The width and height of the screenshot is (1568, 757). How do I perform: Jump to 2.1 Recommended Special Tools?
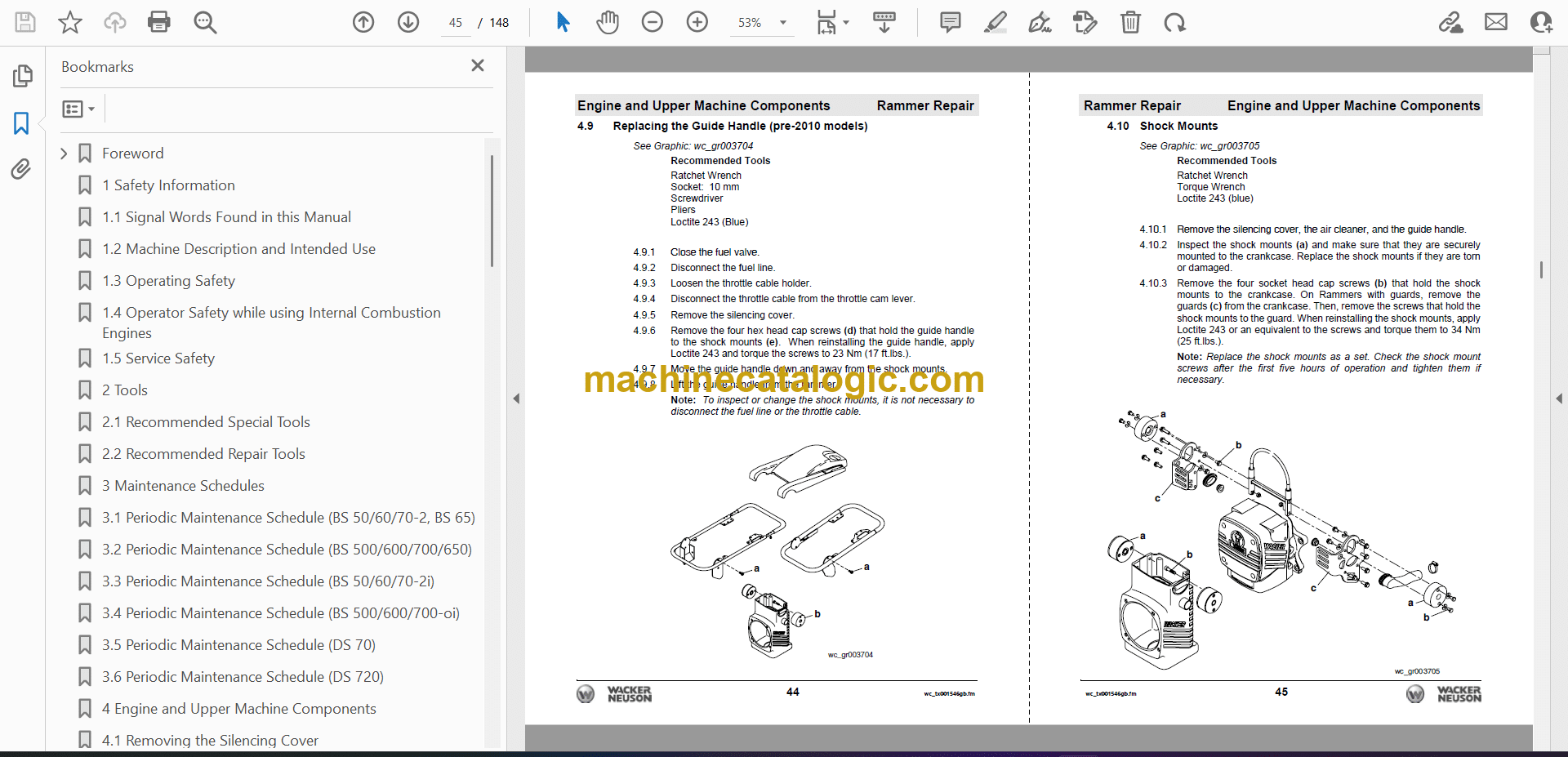[206, 422]
